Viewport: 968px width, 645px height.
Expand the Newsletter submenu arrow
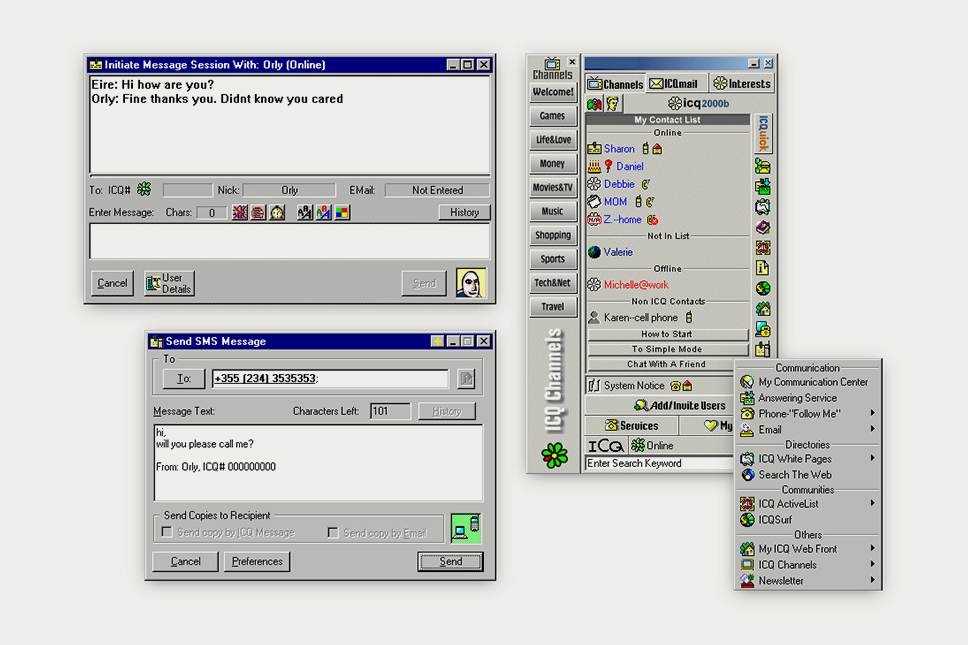(x=872, y=581)
